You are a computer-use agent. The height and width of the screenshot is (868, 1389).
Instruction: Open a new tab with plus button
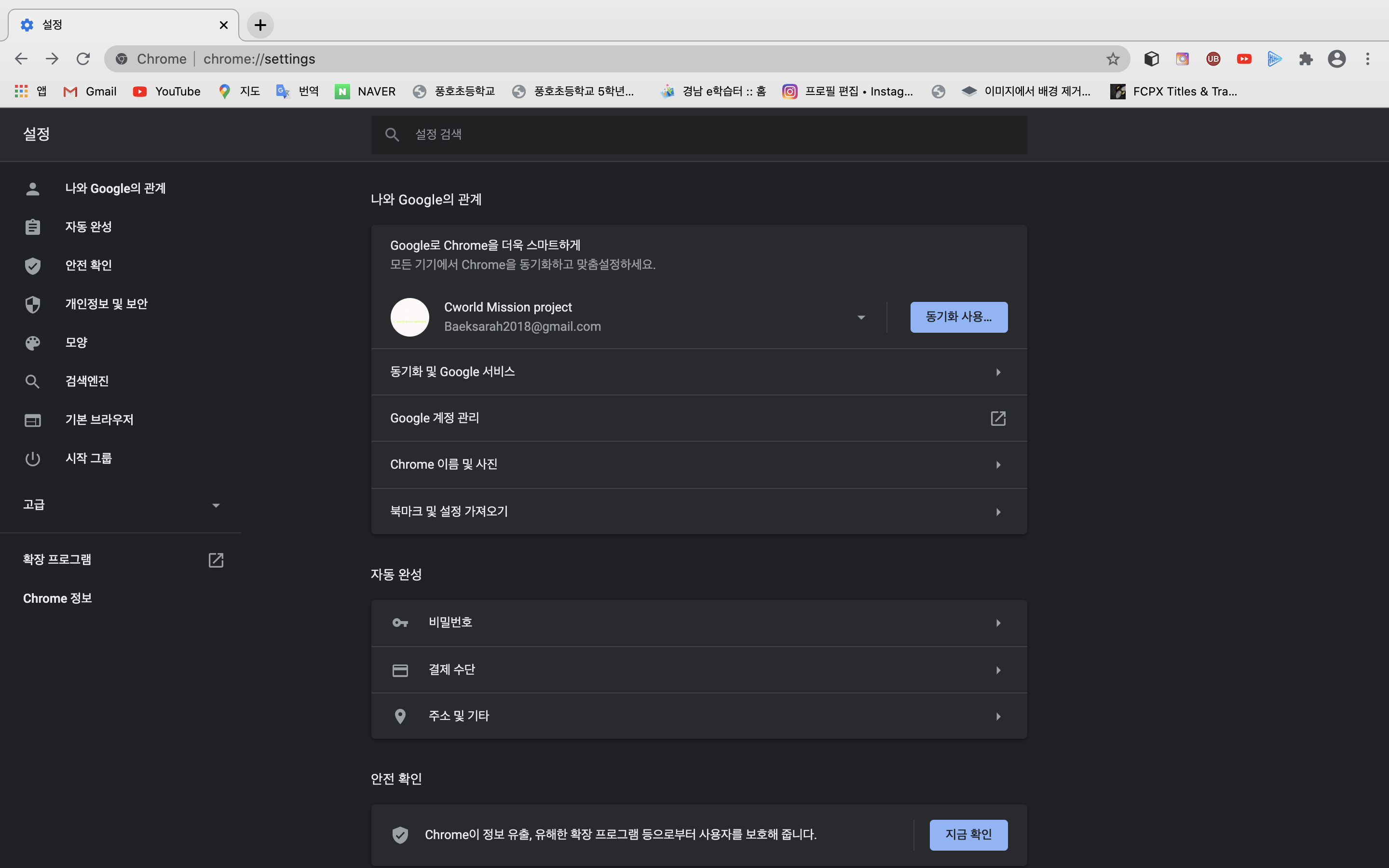[x=260, y=25]
